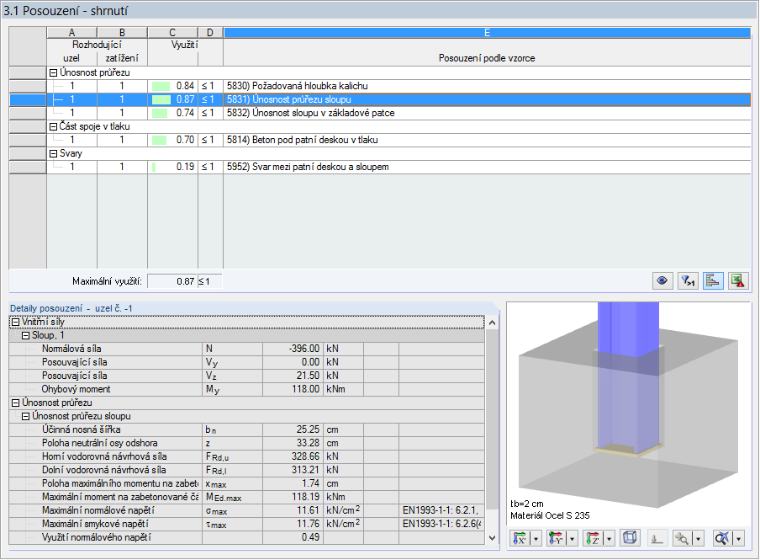This screenshot has height=560, width=760.
Task: Click the highlighted column E header
Action: pos(487,32)
